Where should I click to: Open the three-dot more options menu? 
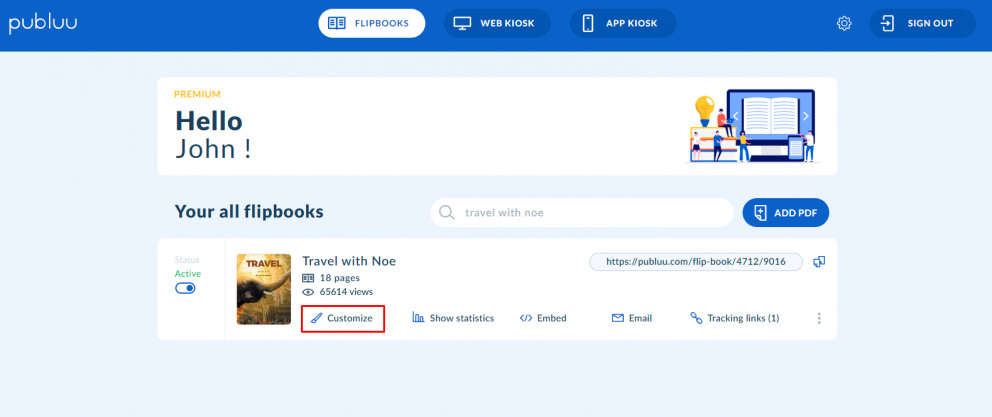click(x=819, y=318)
